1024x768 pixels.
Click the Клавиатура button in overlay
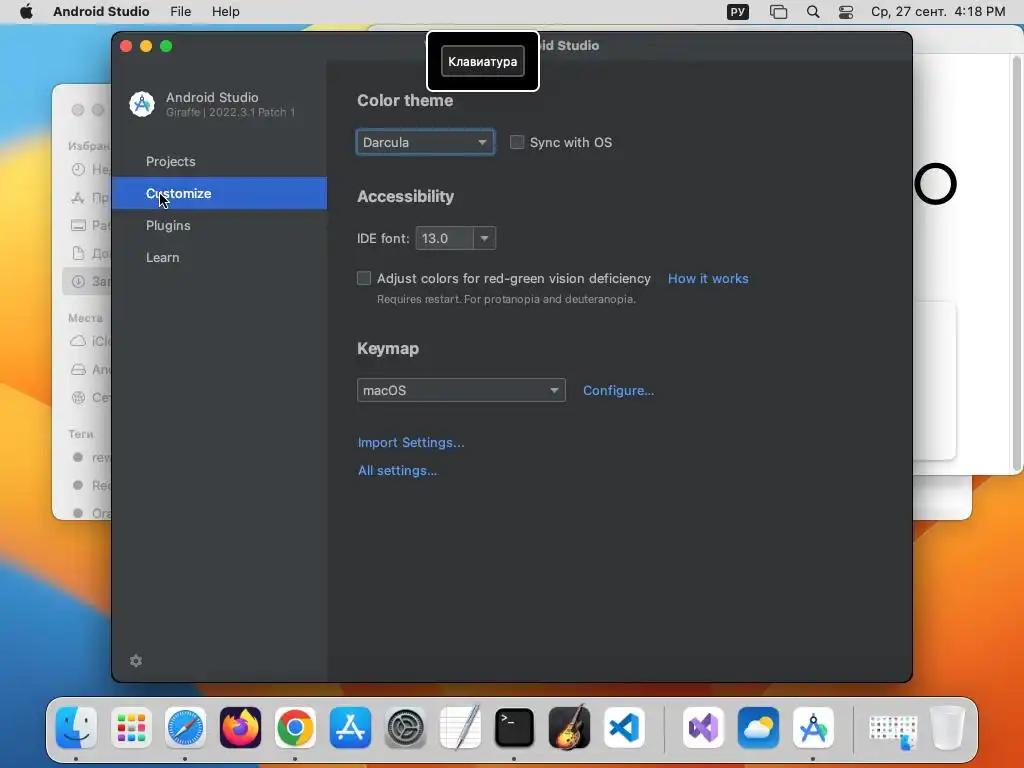[483, 61]
